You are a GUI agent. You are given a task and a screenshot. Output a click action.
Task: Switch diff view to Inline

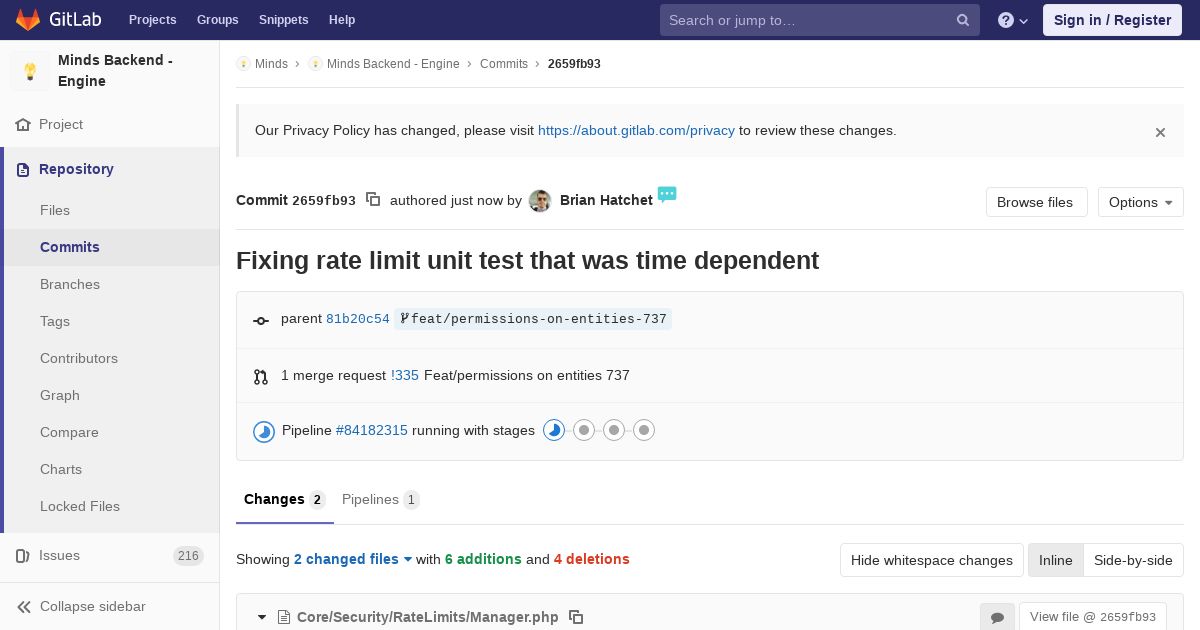1056,560
